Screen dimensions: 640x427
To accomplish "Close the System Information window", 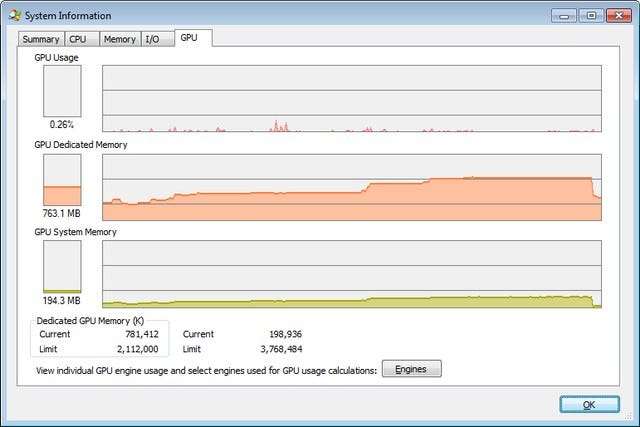I will click(x=619, y=15).
